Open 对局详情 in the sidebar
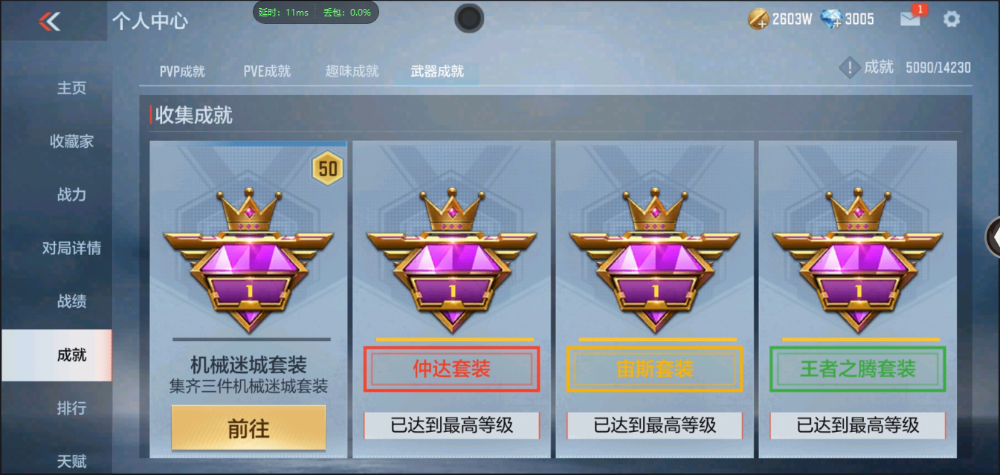 (71, 248)
